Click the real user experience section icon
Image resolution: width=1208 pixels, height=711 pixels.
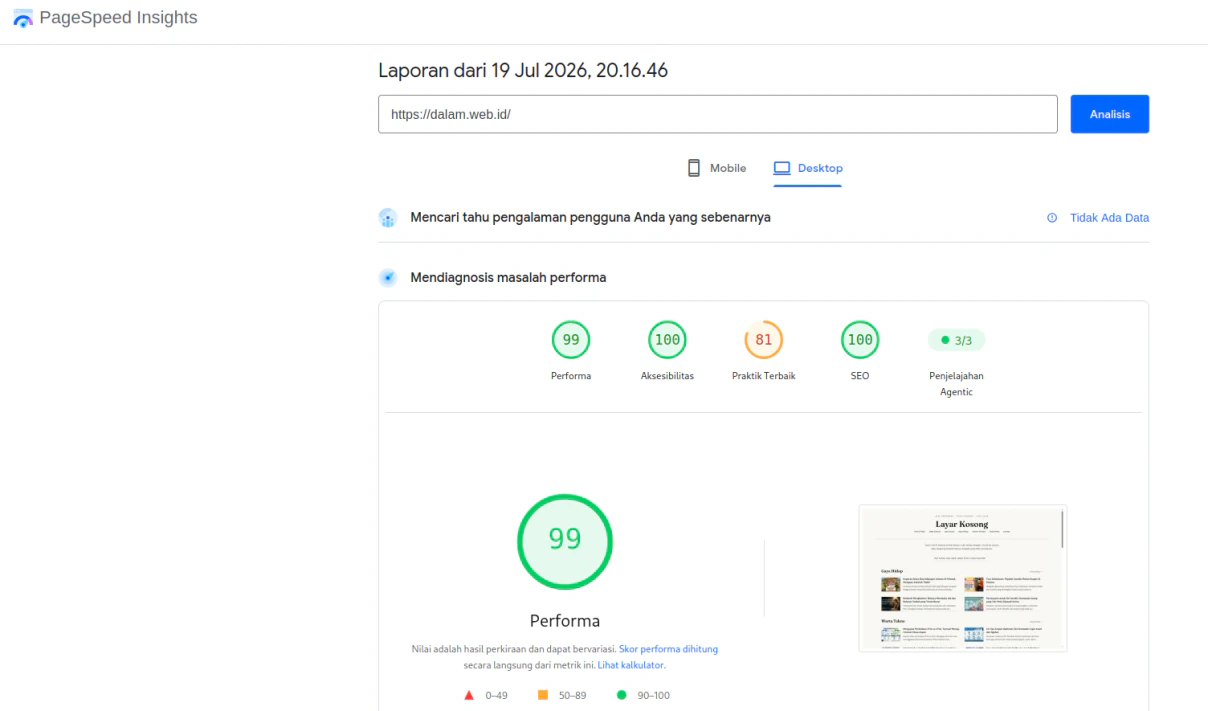point(388,217)
